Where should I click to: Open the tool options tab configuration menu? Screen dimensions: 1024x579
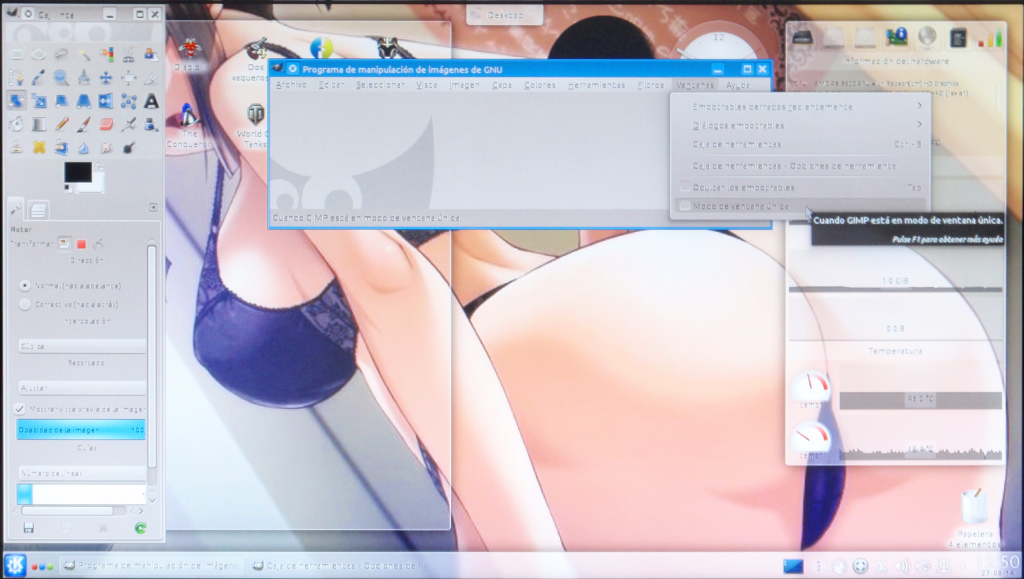[153, 208]
